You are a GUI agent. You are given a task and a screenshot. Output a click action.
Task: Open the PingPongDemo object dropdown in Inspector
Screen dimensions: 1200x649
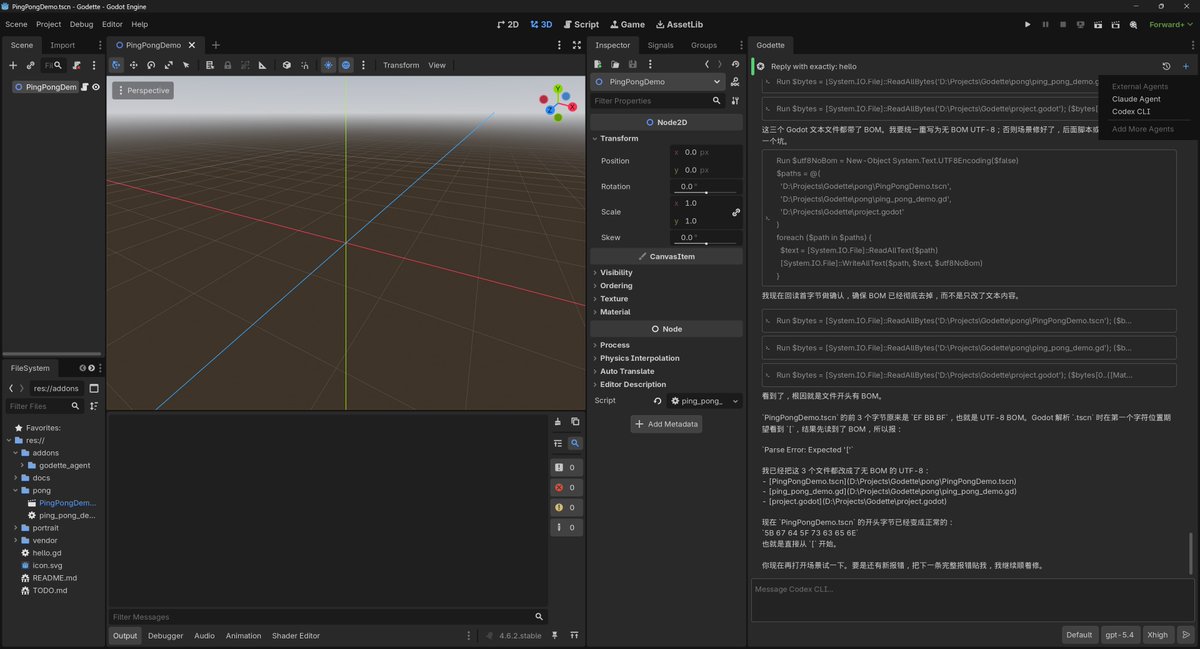point(657,82)
